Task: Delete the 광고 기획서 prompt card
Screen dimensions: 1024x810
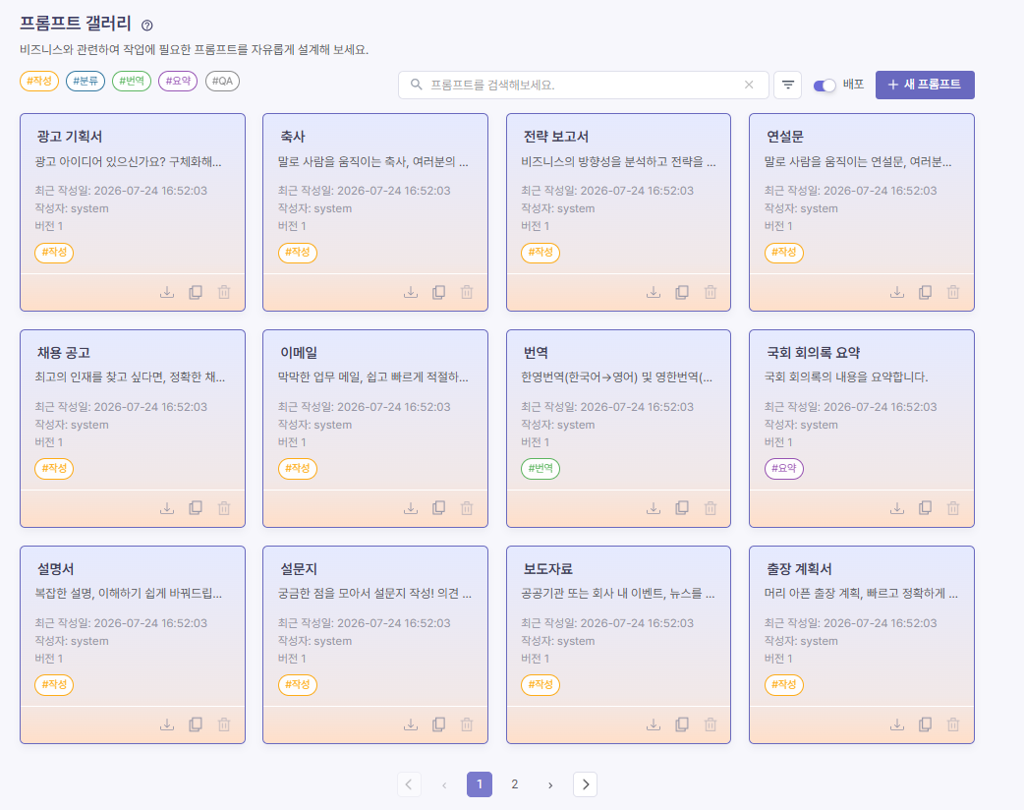Action: pyautogui.click(x=224, y=292)
